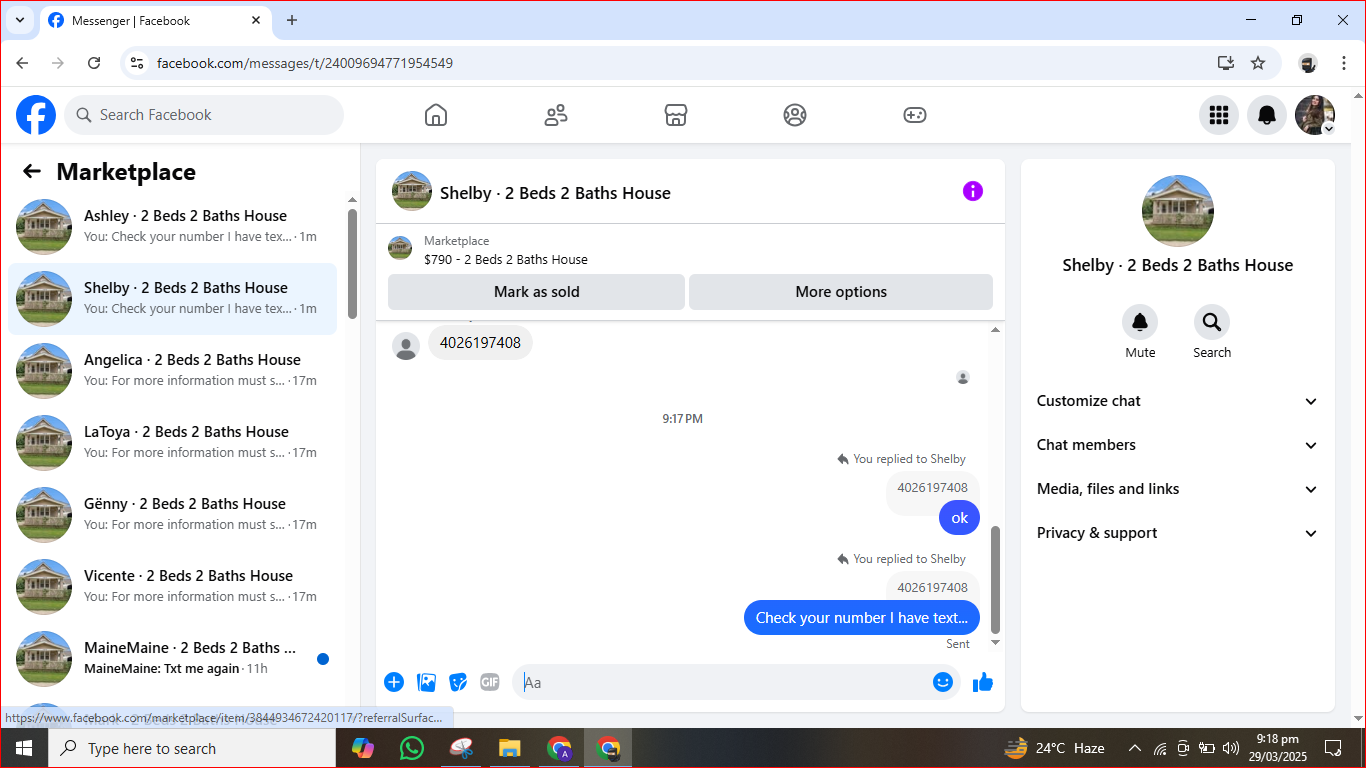The image size is (1366, 768).
Task: Open the Chrome three-dot menu
Action: 1344,63
